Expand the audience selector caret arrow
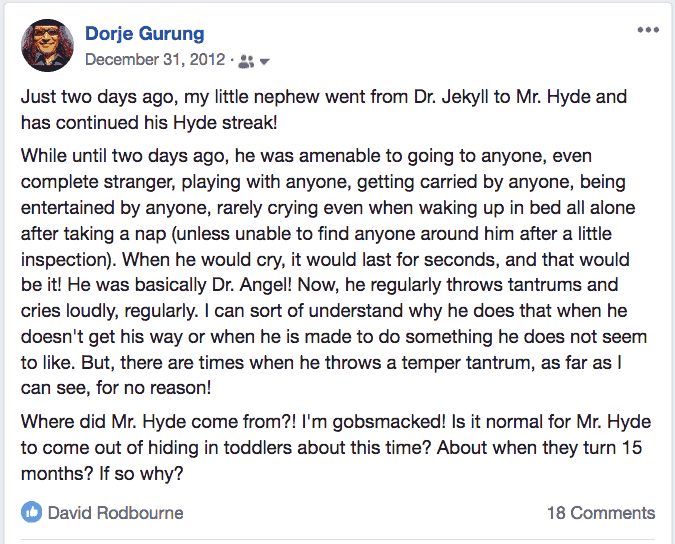The height and width of the screenshot is (544, 675). coord(265,62)
